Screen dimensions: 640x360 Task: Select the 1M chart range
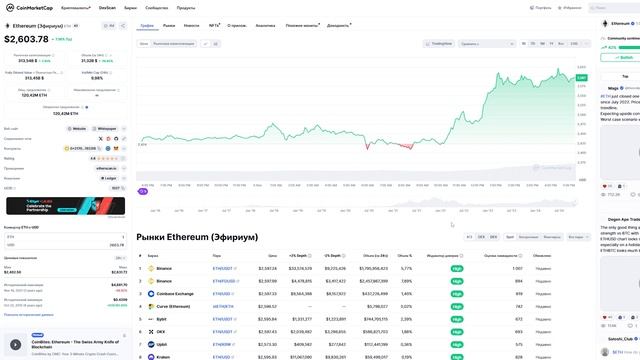click(542, 44)
